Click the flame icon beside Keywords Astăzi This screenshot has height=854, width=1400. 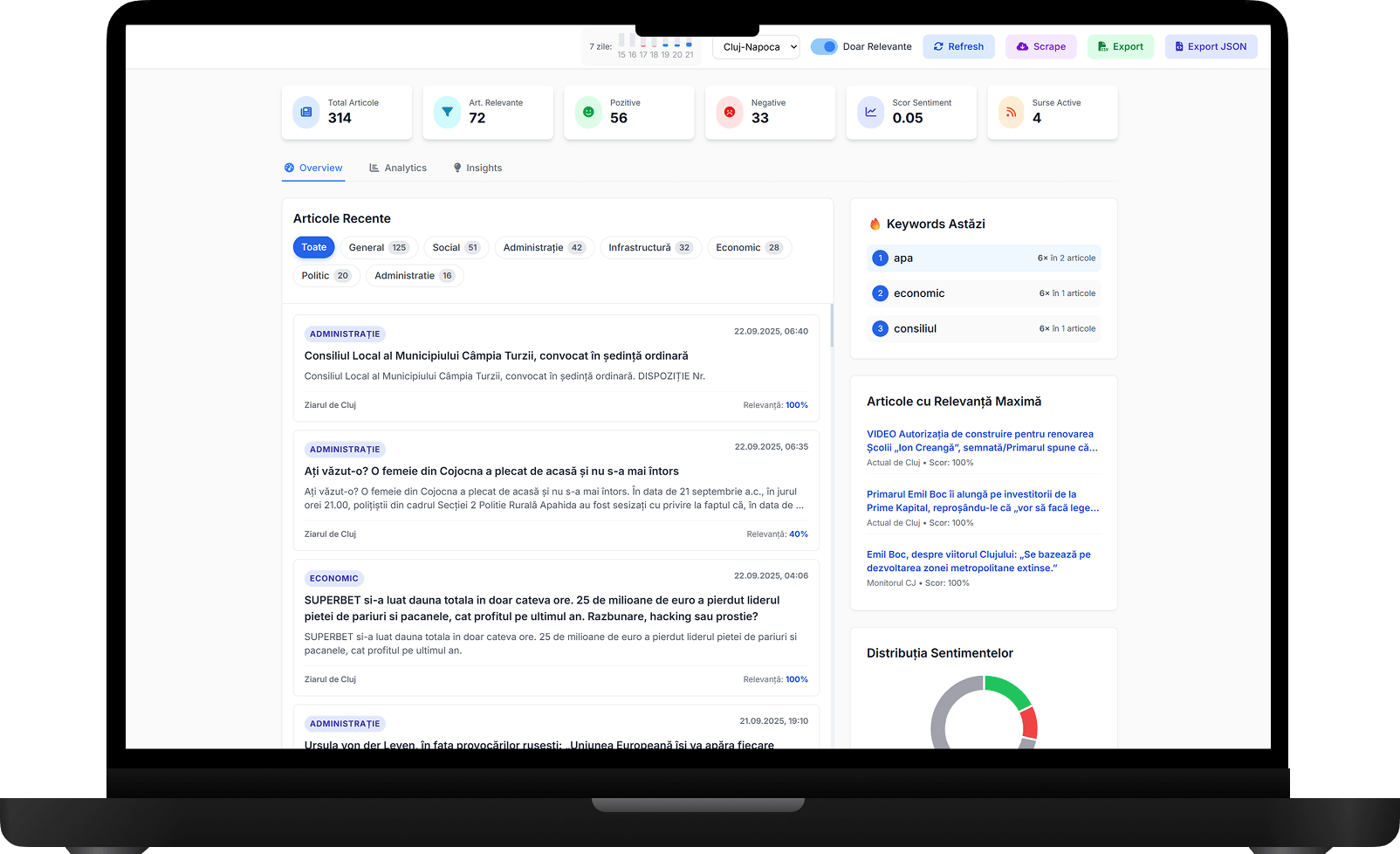coord(875,224)
